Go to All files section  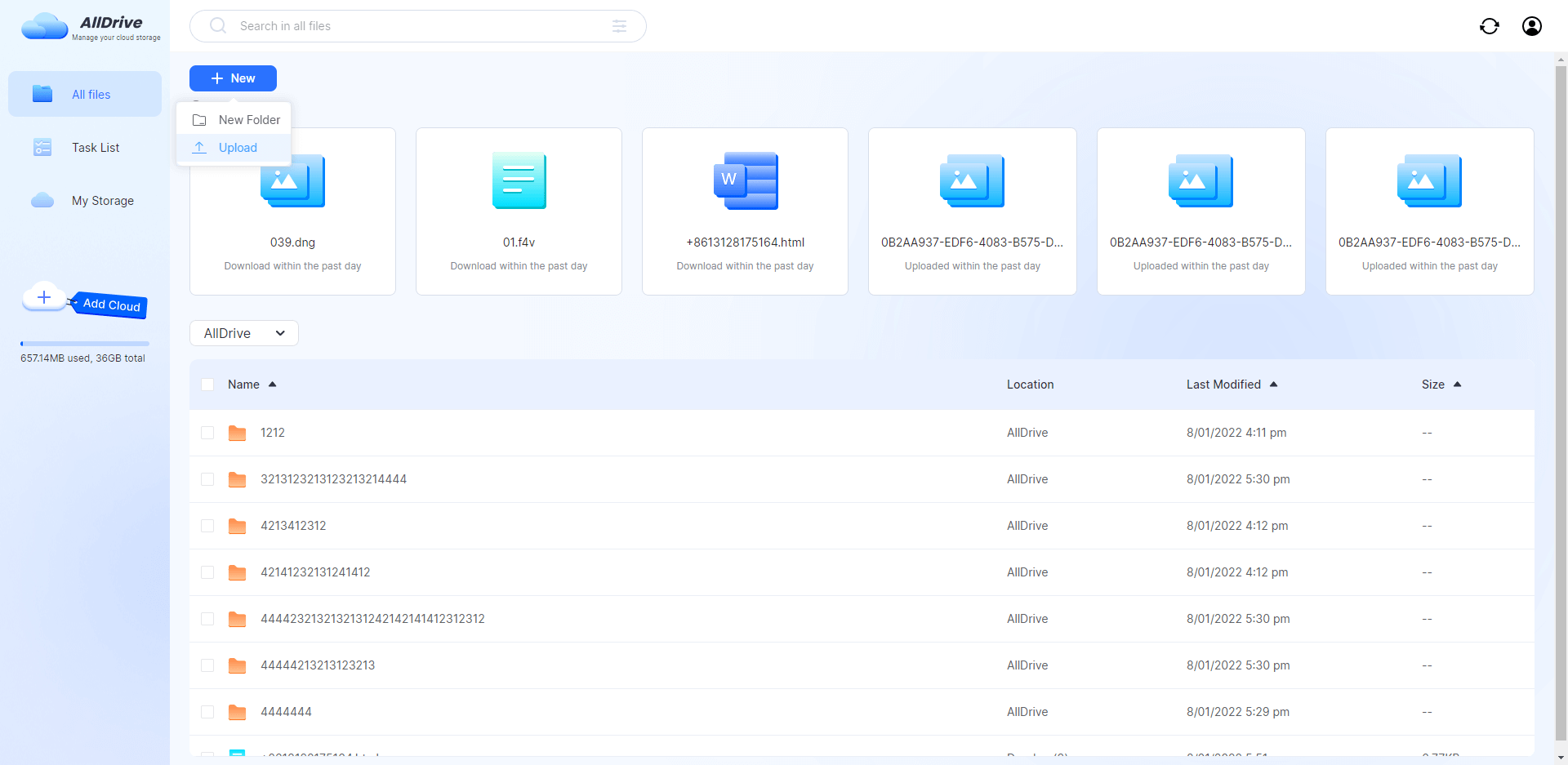pos(85,94)
